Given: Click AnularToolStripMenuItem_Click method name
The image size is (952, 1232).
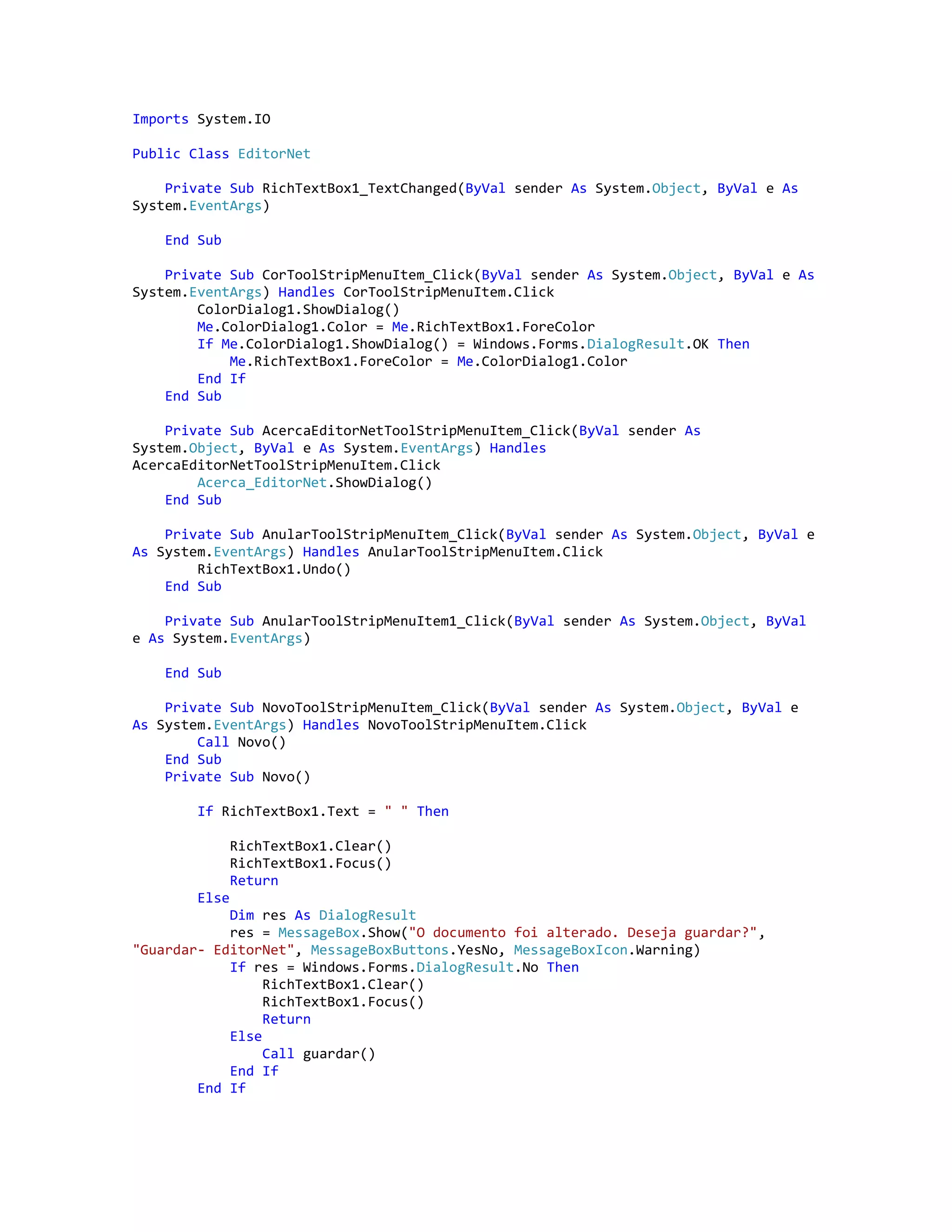Looking at the screenshot, I should [380, 535].
